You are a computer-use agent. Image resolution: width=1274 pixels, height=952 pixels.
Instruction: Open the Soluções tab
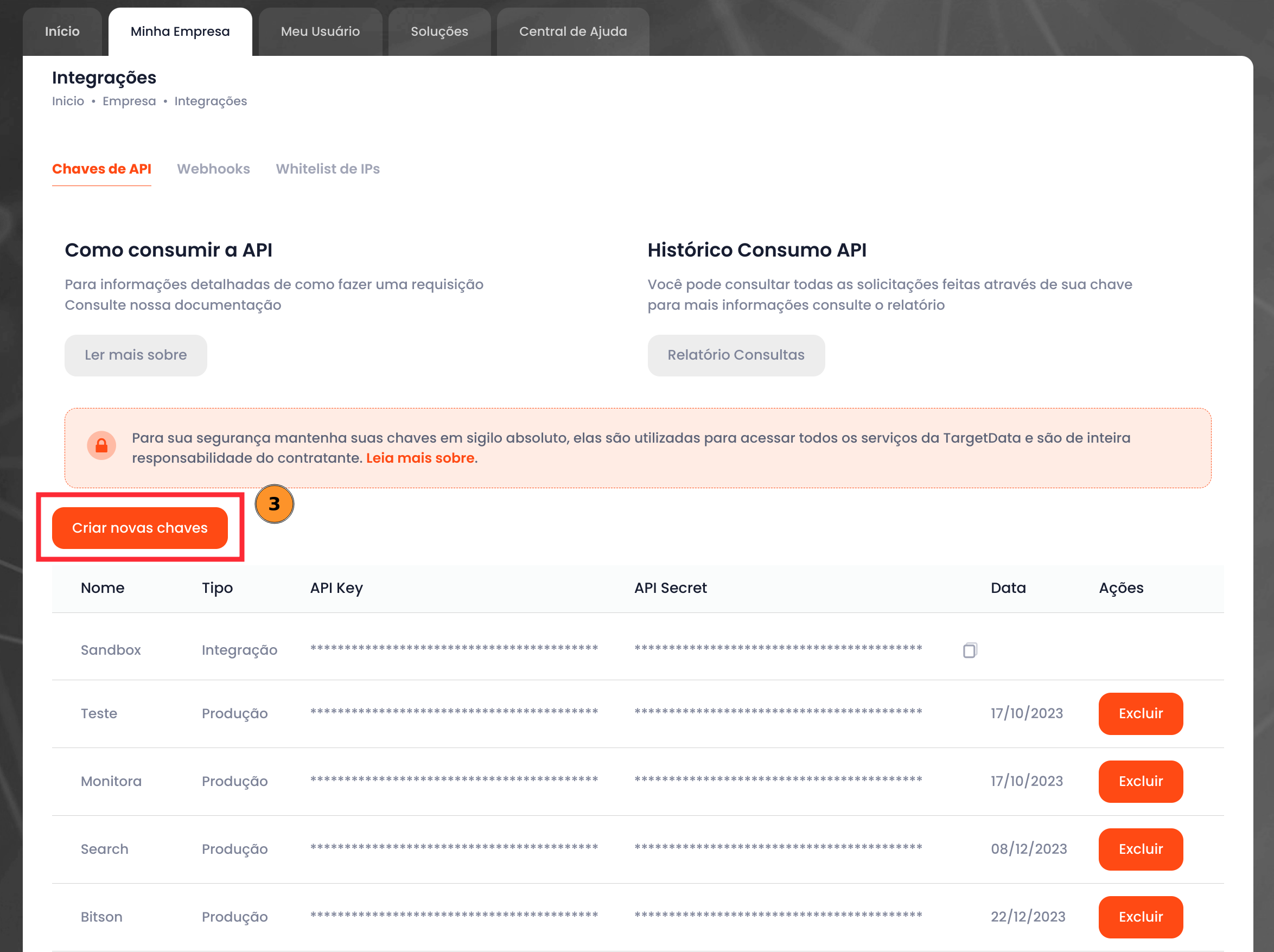(x=439, y=31)
